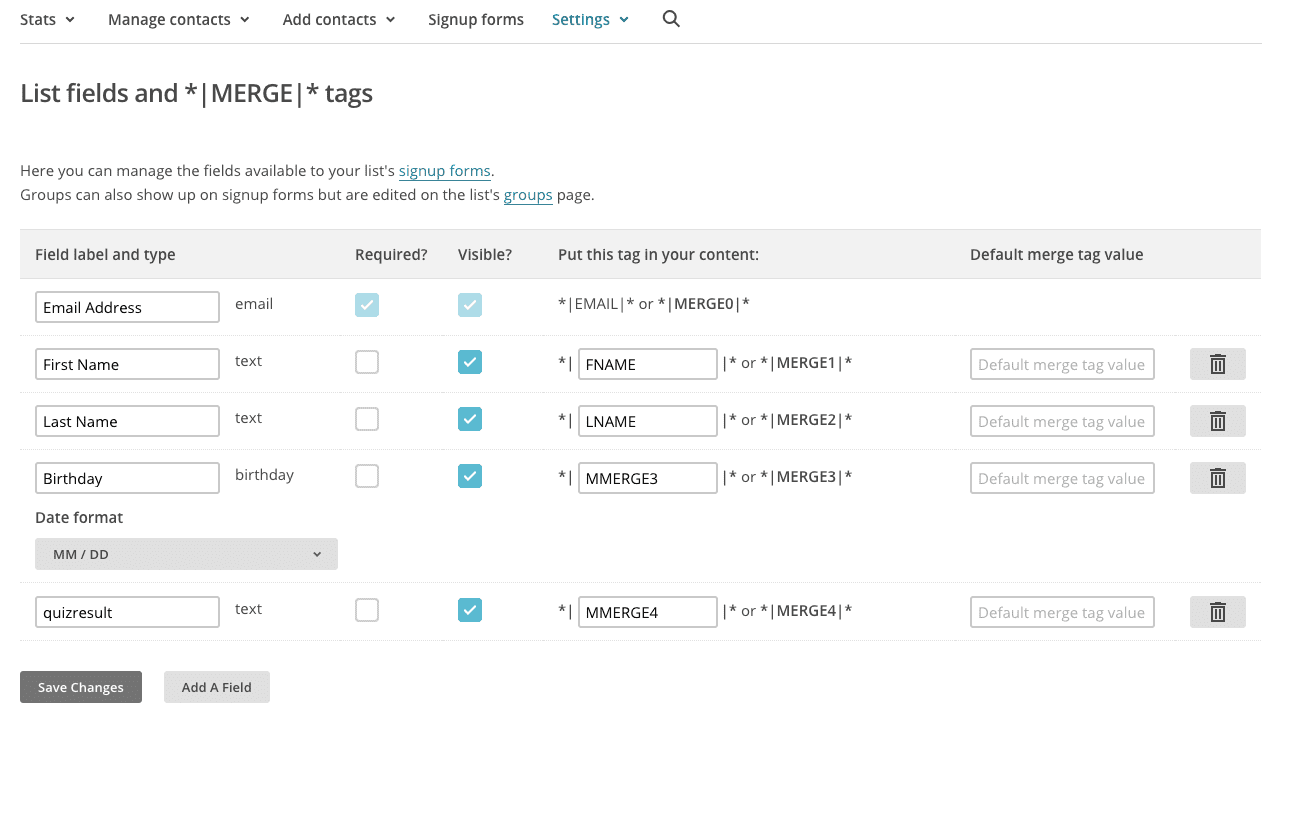The width and height of the screenshot is (1297, 818).
Task: Click the 'email' field type text
Action: pos(254,303)
